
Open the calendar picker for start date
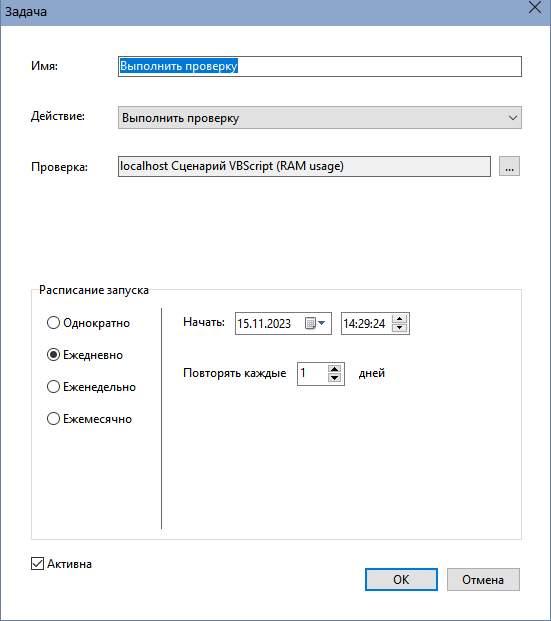[310, 324]
